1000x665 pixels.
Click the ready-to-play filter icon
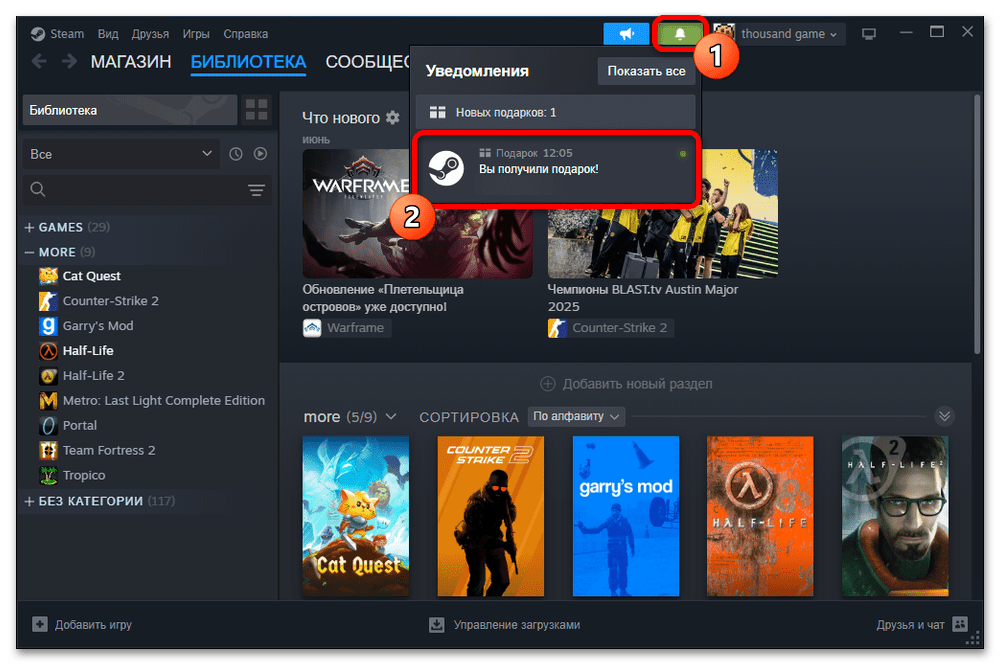click(260, 154)
